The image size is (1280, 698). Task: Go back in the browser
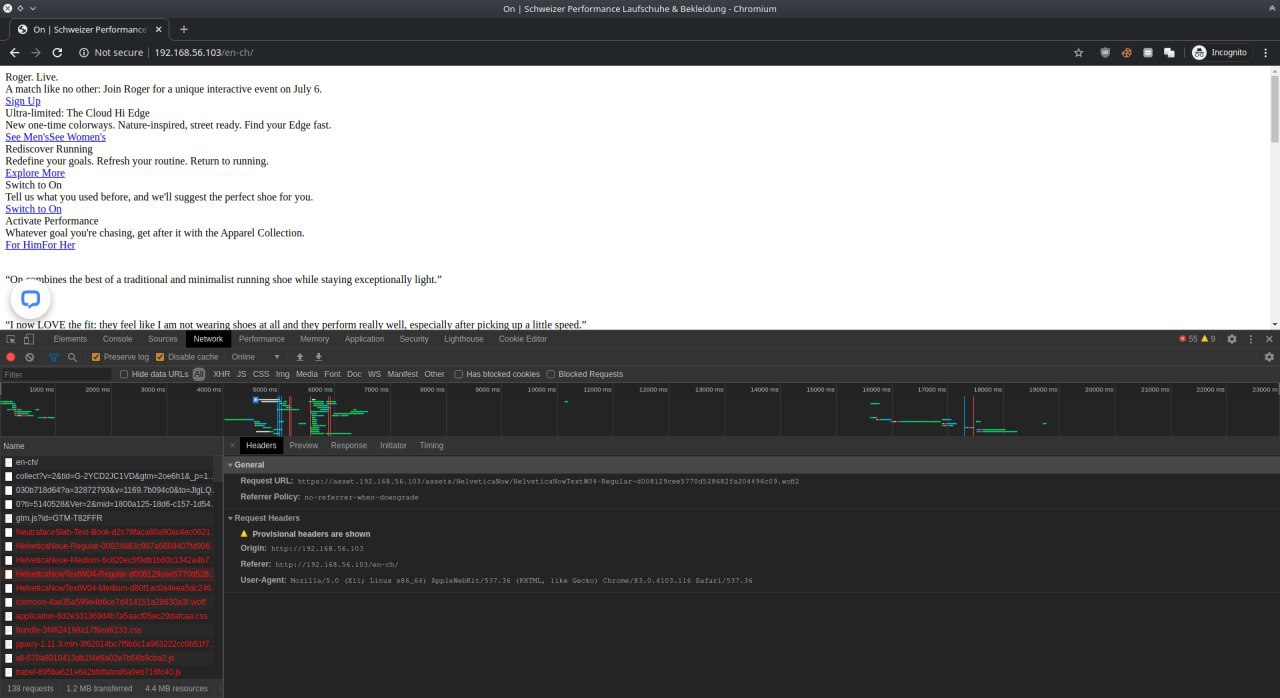(x=15, y=53)
